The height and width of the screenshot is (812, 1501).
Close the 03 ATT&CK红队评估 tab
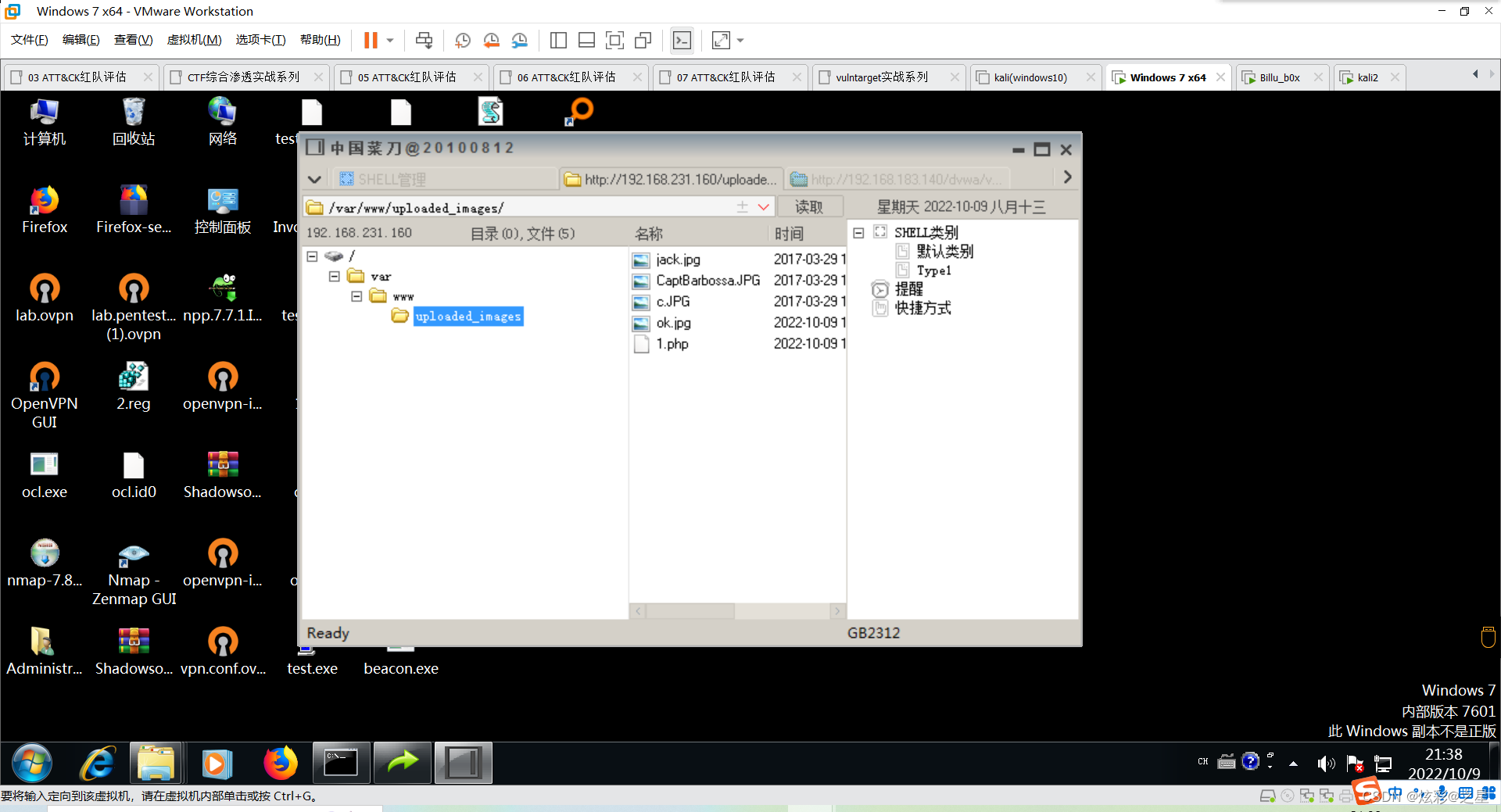click(x=148, y=77)
